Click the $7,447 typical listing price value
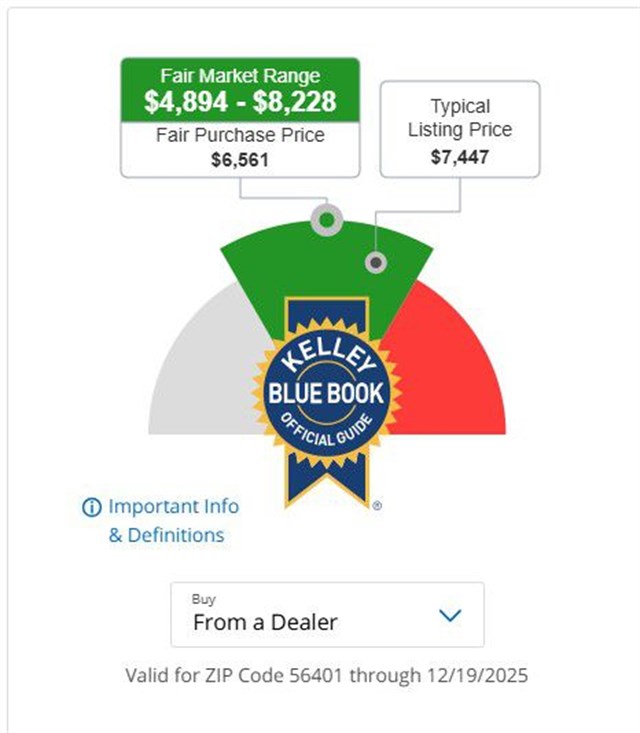The height and width of the screenshot is (733, 640). (x=460, y=157)
